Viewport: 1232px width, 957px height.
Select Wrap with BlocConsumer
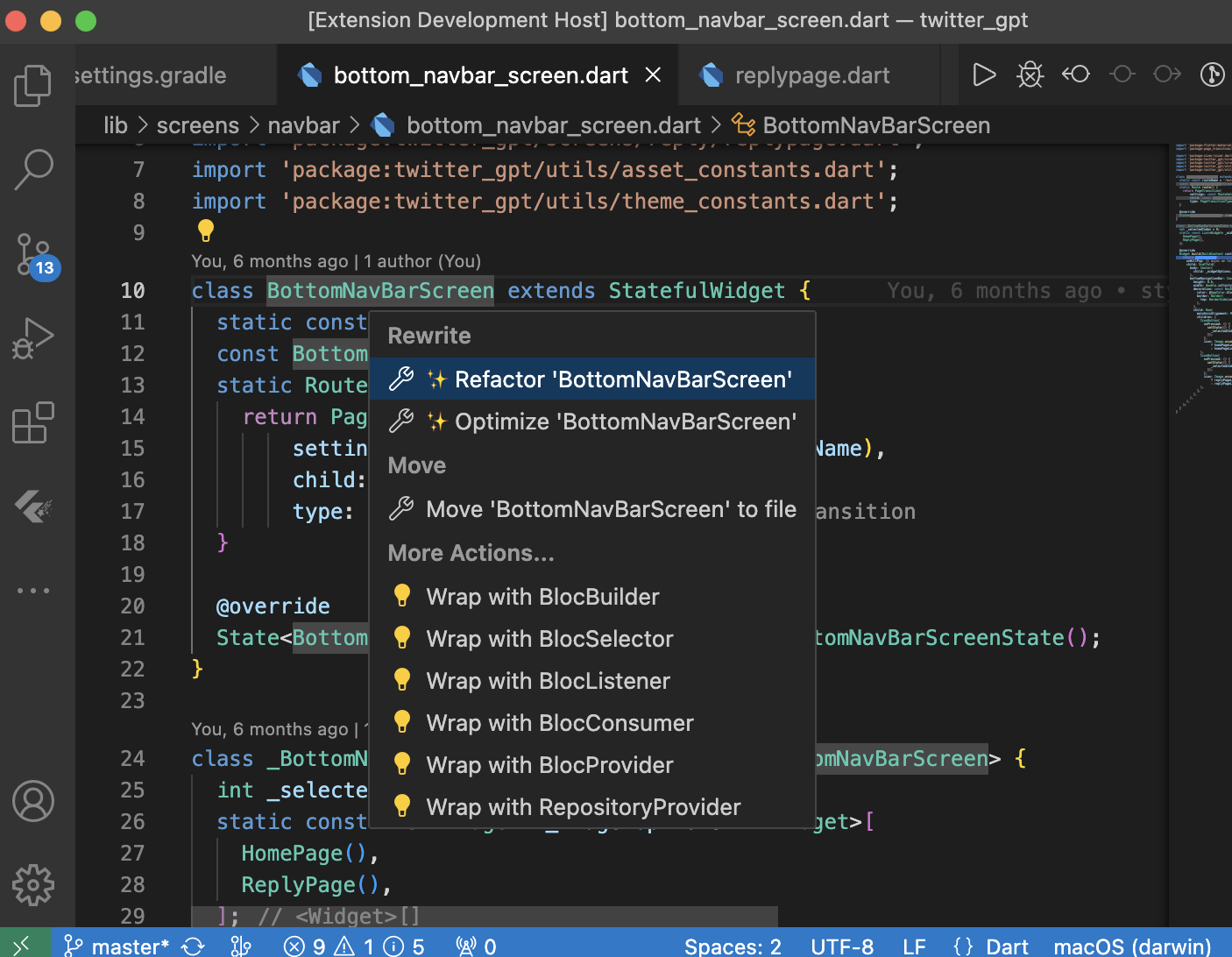592,723
